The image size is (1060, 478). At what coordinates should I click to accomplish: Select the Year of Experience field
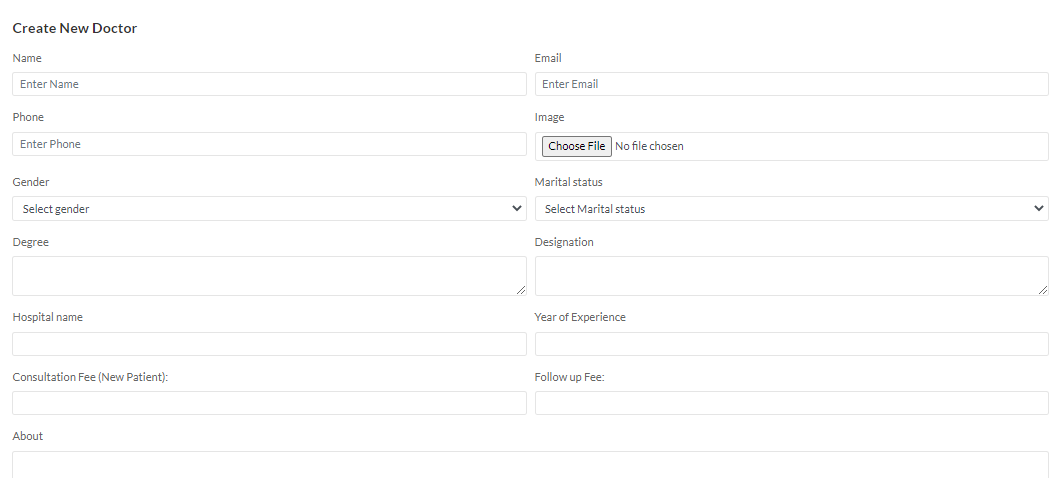pyautogui.click(x=791, y=344)
